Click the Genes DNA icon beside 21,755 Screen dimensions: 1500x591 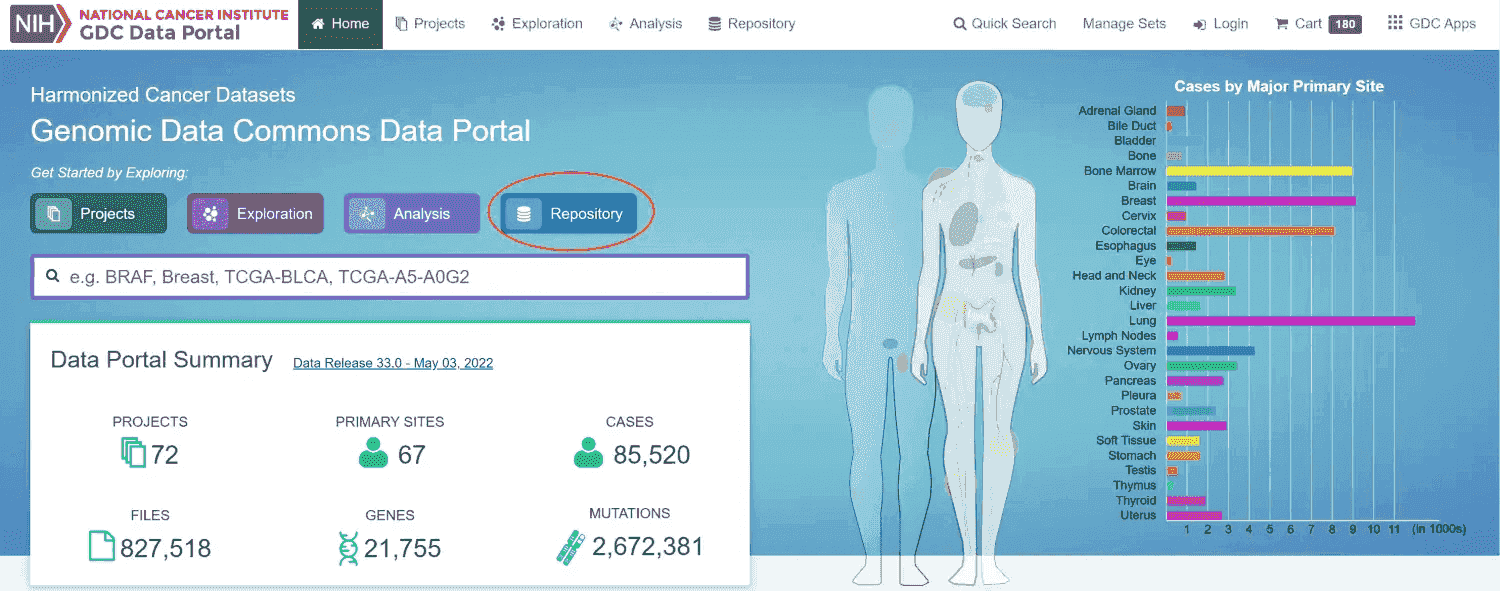pyautogui.click(x=348, y=548)
